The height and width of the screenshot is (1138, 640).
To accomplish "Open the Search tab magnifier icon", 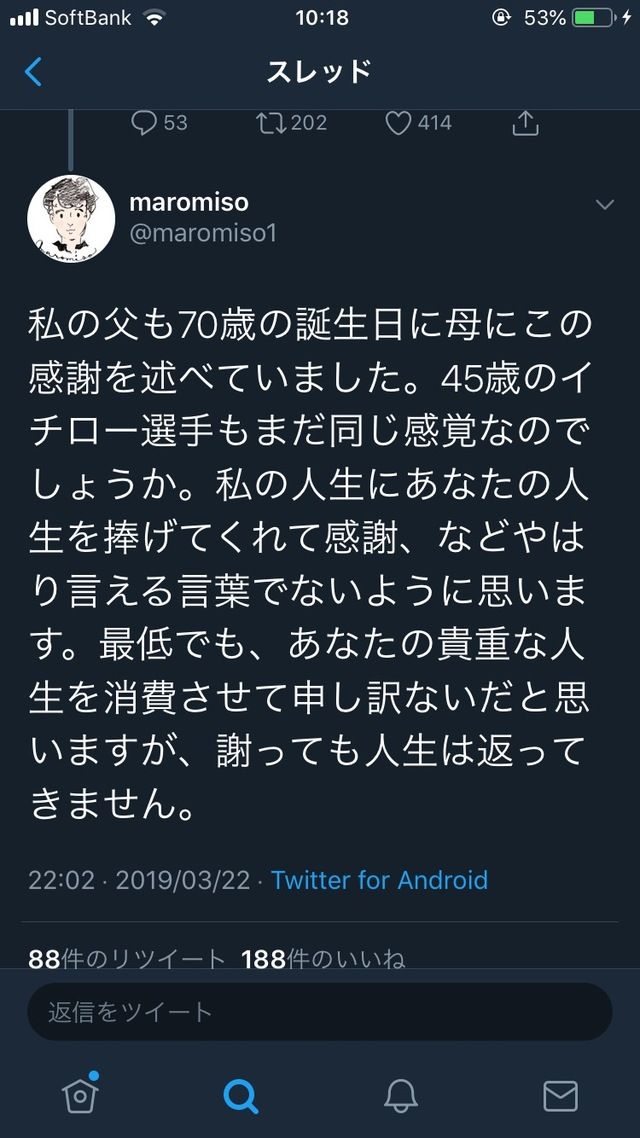I will 240,1094.
